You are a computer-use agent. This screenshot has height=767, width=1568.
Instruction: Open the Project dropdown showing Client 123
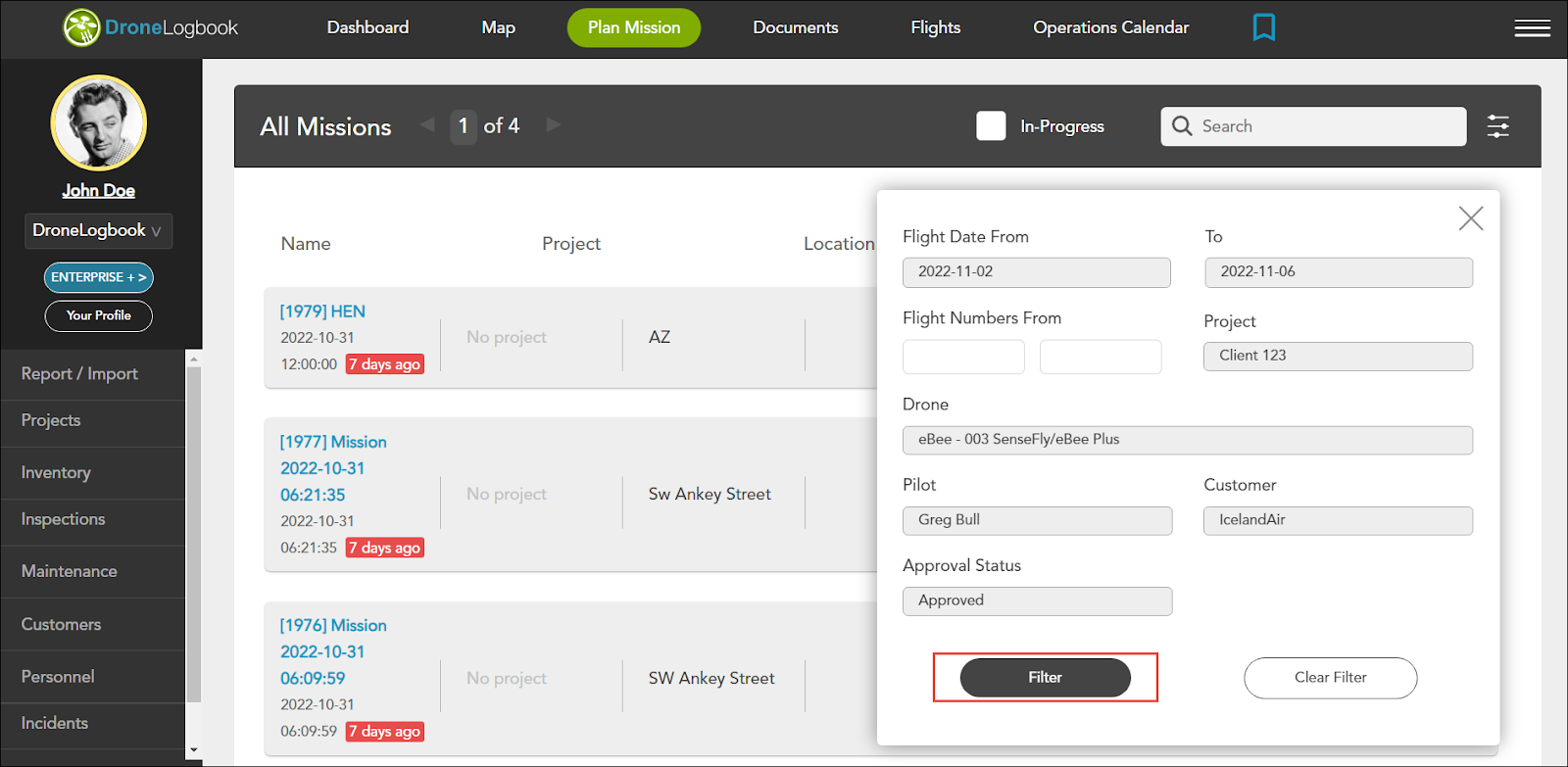coord(1338,356)
